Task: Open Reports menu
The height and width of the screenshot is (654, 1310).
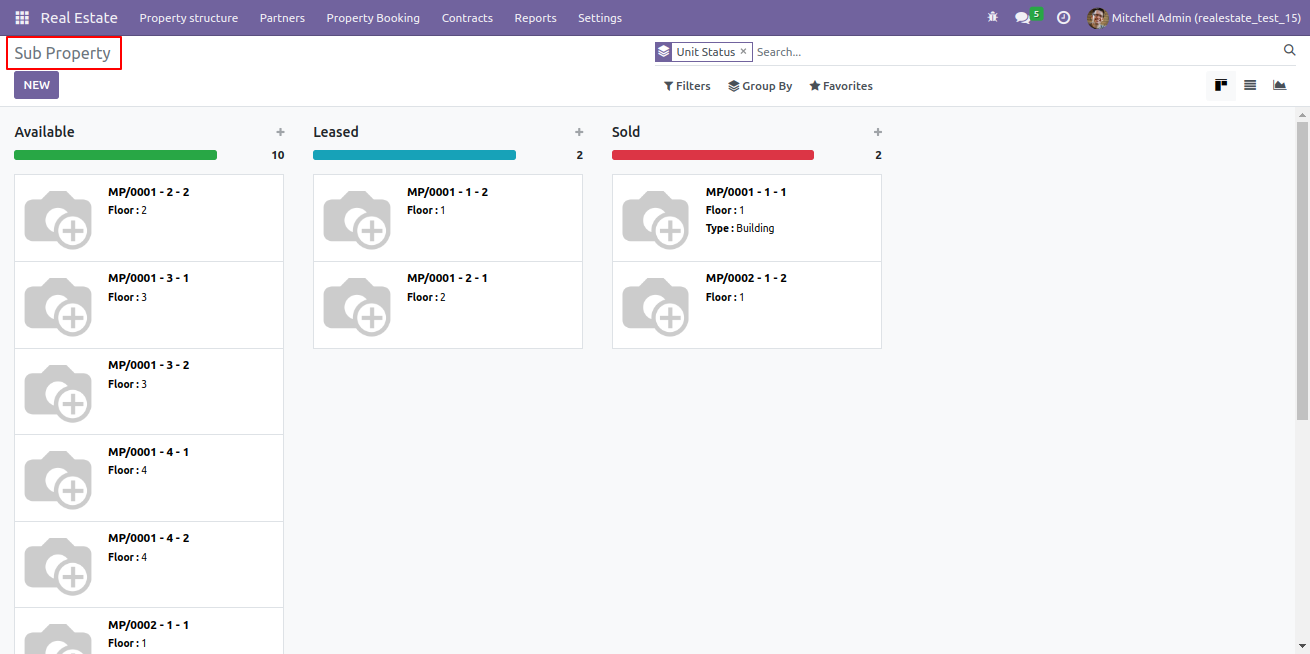Action: (x=535, y=18)
